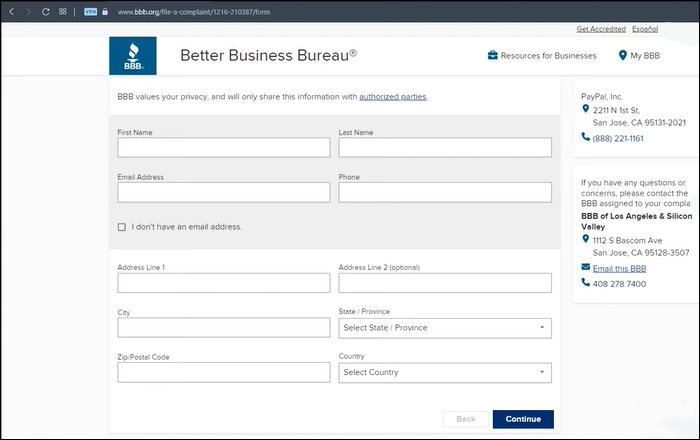Open the Resources for Businesses menu
The width and height of the screenshot is (700, 440).
pos(549,56)
